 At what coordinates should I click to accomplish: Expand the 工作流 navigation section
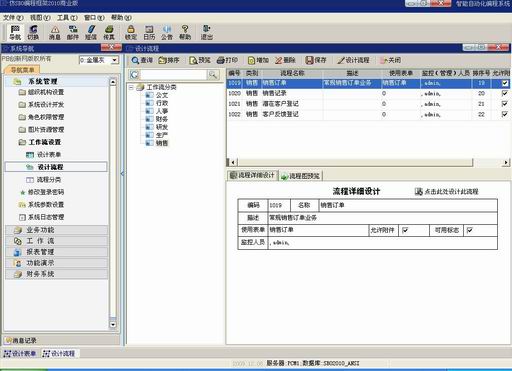coord(56,241)
